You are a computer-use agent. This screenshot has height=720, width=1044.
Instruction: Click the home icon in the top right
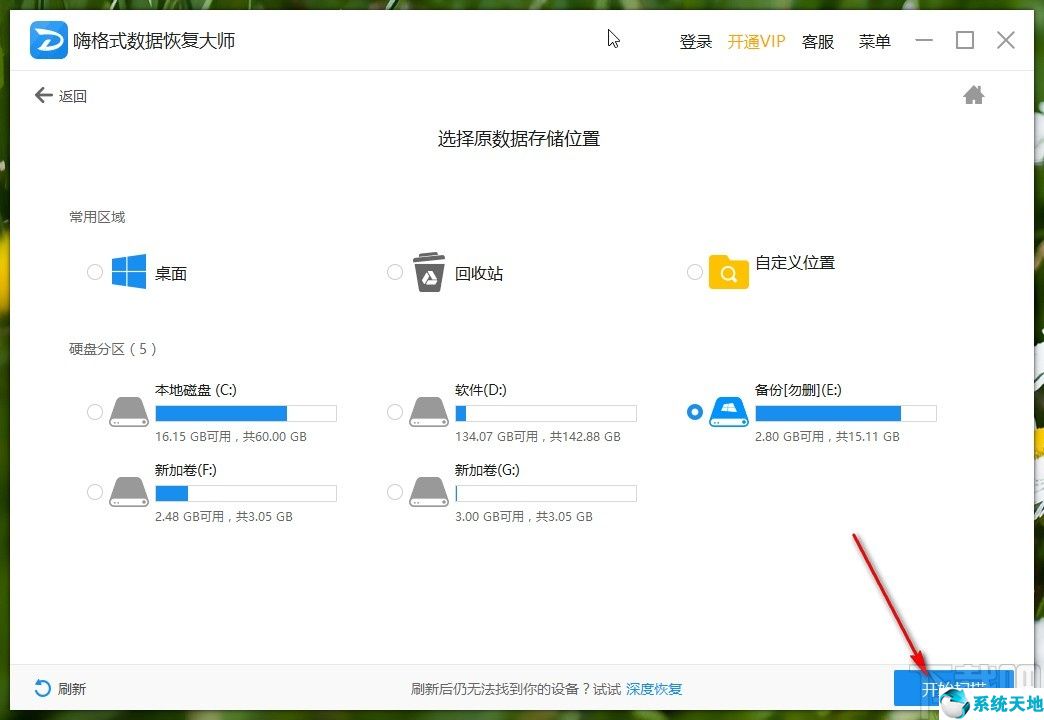973,94
